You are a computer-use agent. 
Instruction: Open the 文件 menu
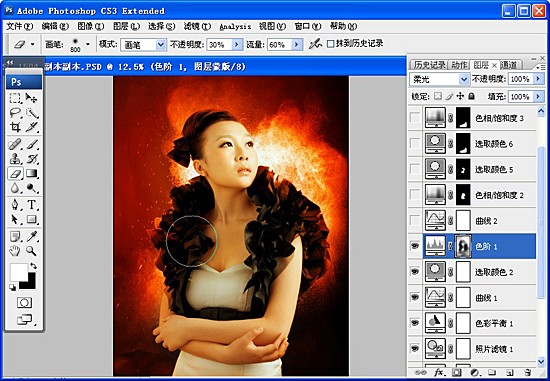(x=20, y=26)
